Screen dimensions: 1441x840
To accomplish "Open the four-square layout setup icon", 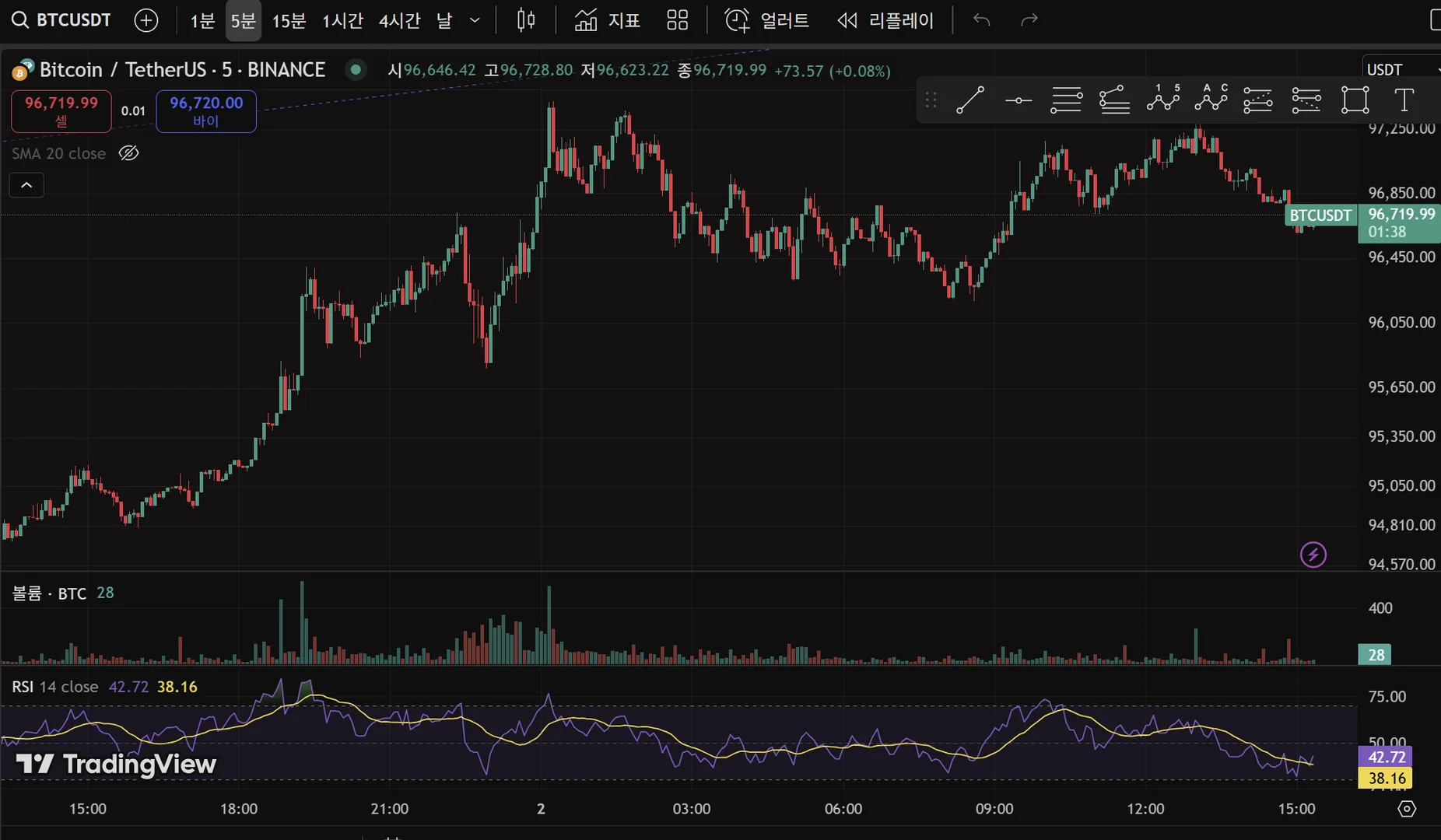I will tap(678, 20).
